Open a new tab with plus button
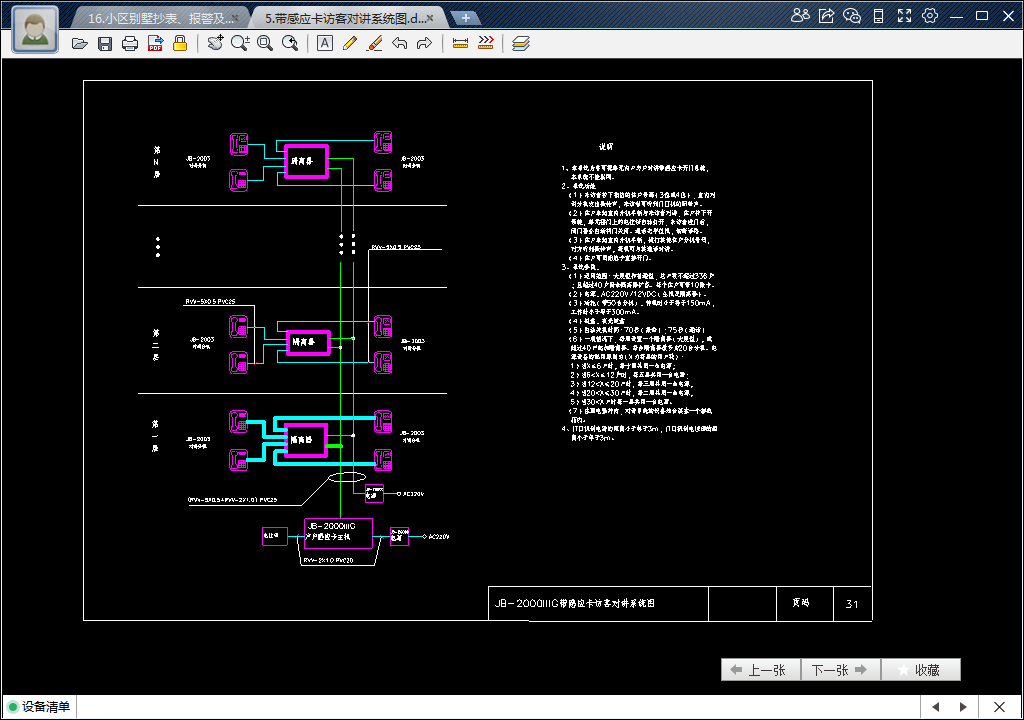Viewport: 1024px width, 720px height. (465, 18)
